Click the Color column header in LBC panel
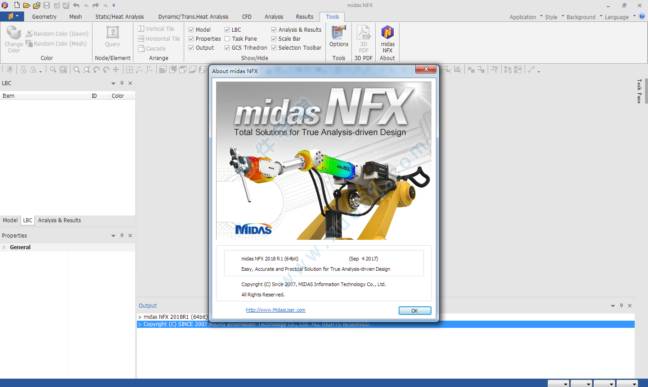The width and height of the screenshot is (648, 387). pyautogui.click(x=117, y=96)
